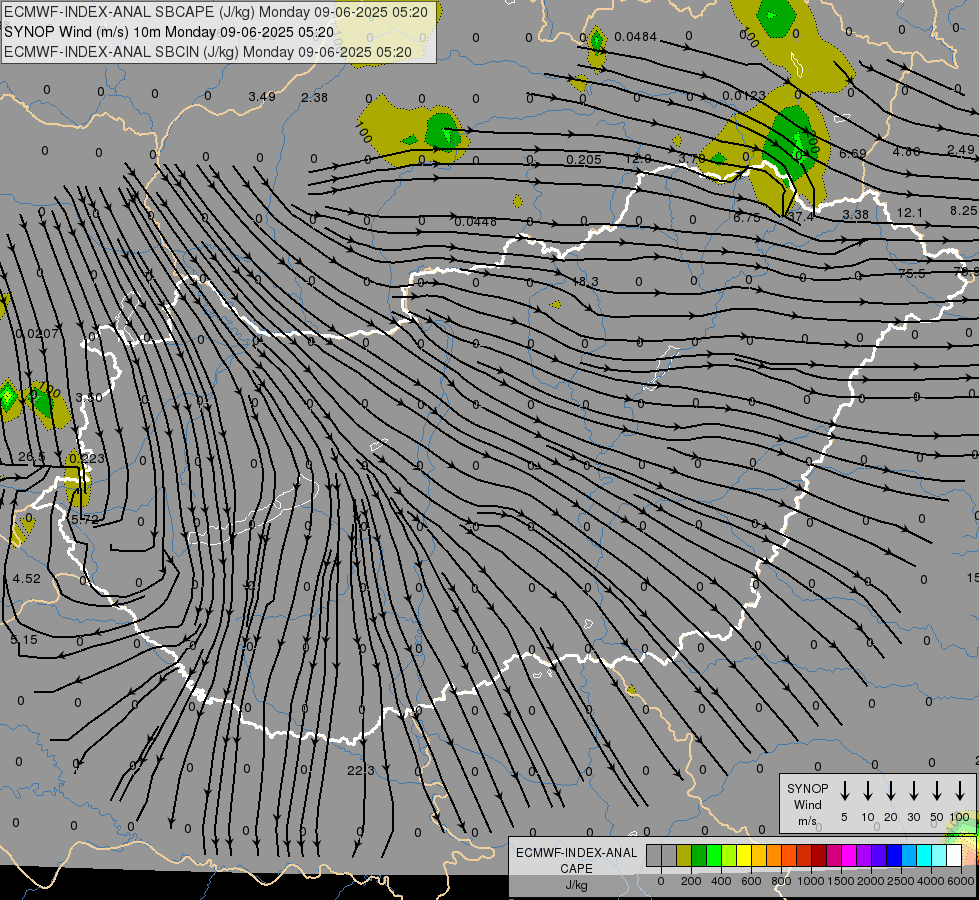Click the 0.223 value on the map
The width and height of the screenshot is (979, 900).
(x=87, y=458)
